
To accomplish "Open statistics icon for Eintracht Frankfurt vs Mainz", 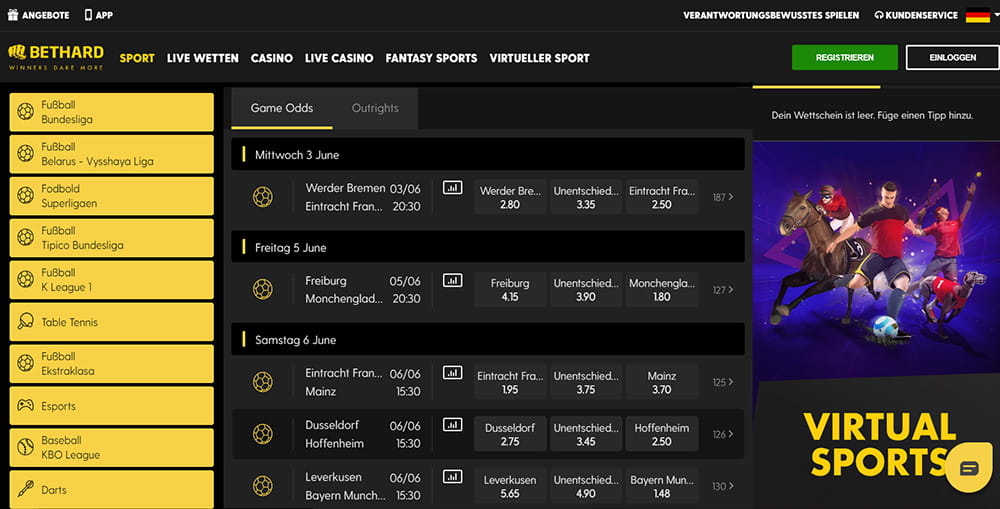I will click(452, 373).
